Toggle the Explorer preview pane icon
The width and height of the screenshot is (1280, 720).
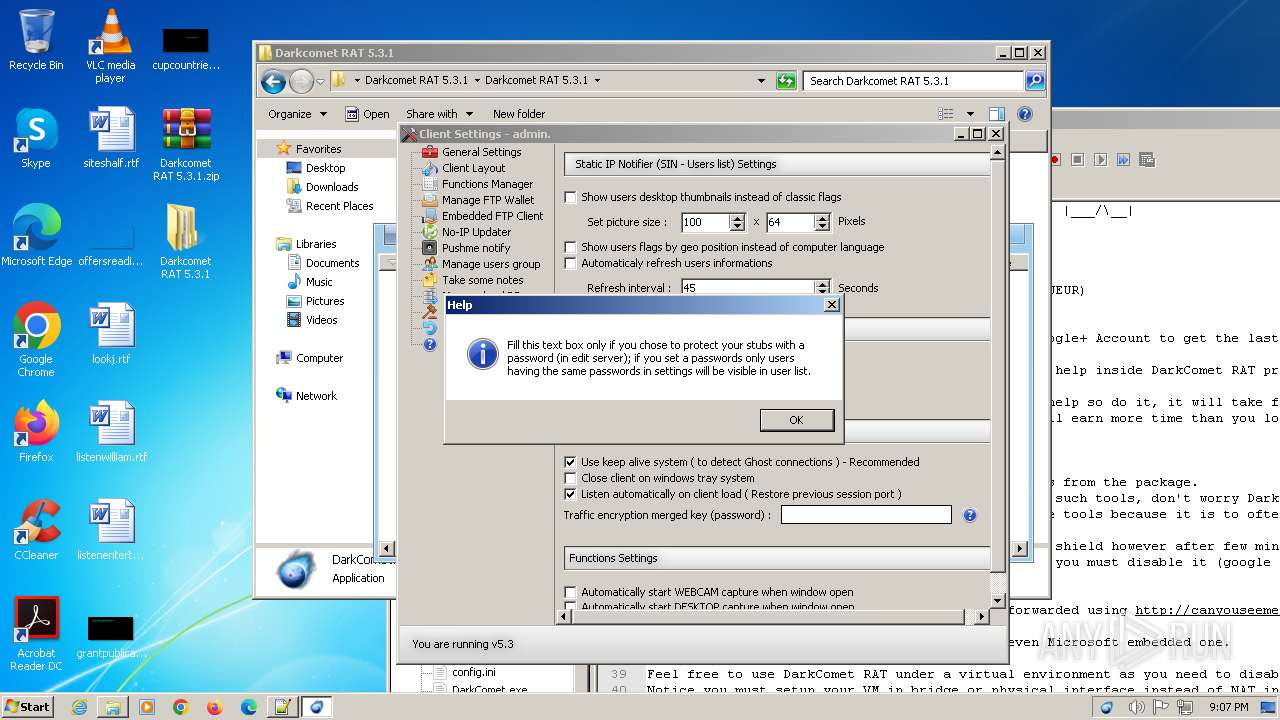coord(997,114)
